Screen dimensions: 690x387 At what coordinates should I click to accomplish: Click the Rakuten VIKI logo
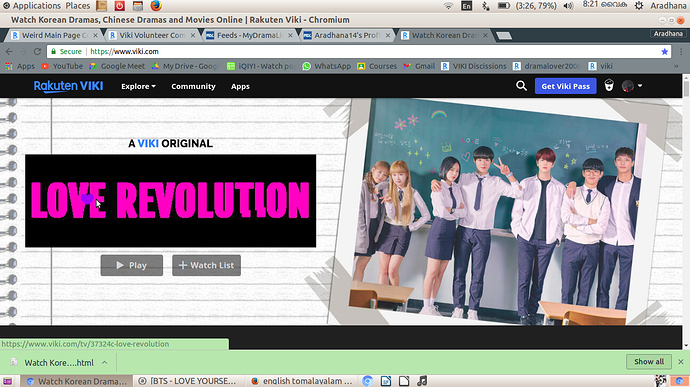click(x=69, y=86)
